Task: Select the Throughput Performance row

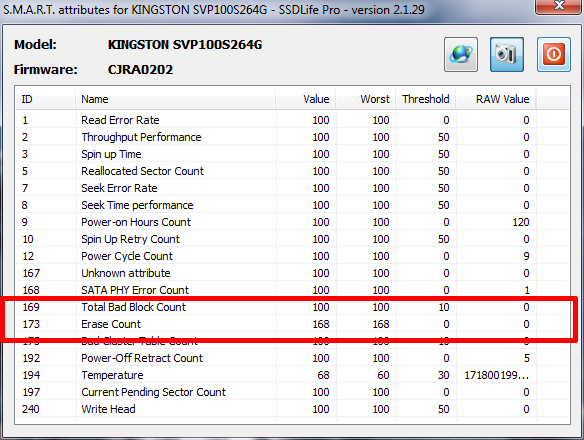Action: (x=292, y=137)
